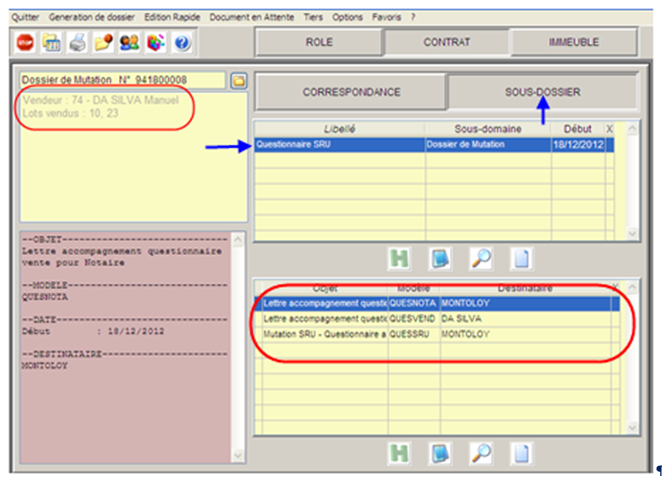
Task: Select the Questionnaire SRU row
Action: (x=340, y=144)
